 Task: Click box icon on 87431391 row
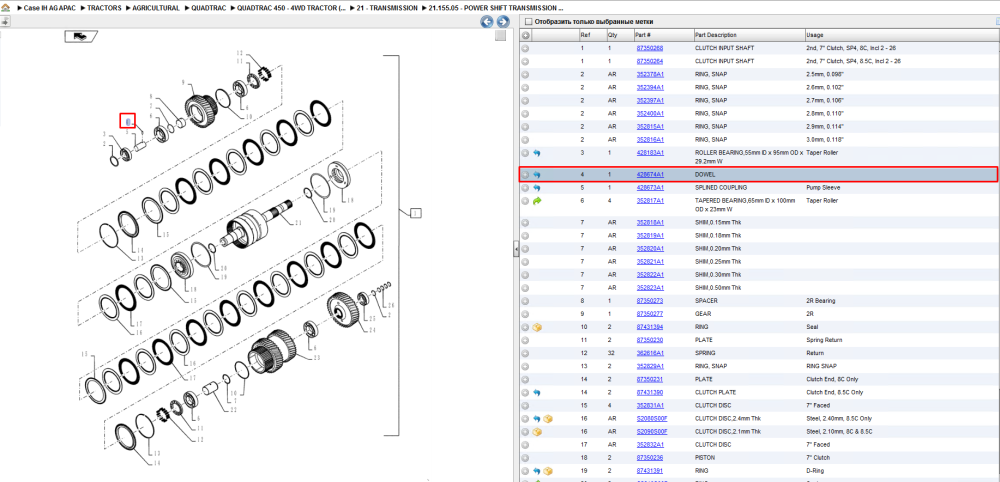pyautogui.click(x=548, y=471)
